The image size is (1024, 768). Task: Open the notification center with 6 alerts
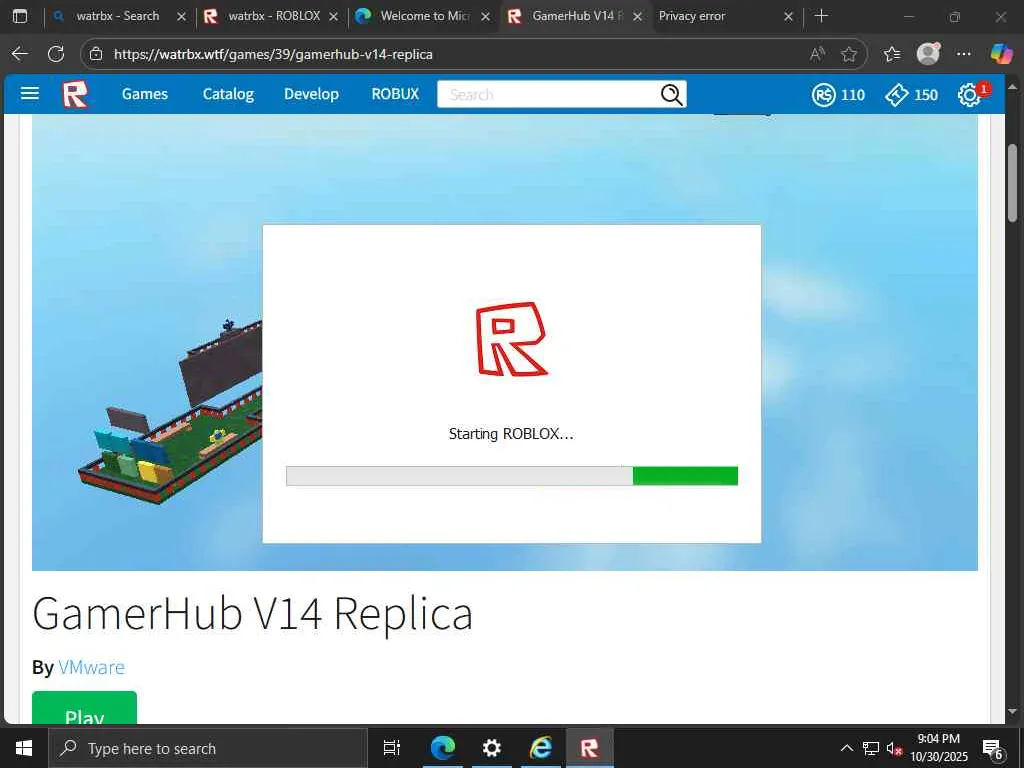pyautogui.click(x=992, y=749)
